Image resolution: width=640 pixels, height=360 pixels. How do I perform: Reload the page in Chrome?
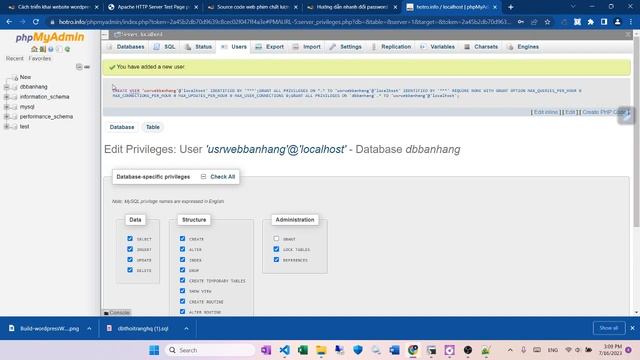(x=36, y=22)
